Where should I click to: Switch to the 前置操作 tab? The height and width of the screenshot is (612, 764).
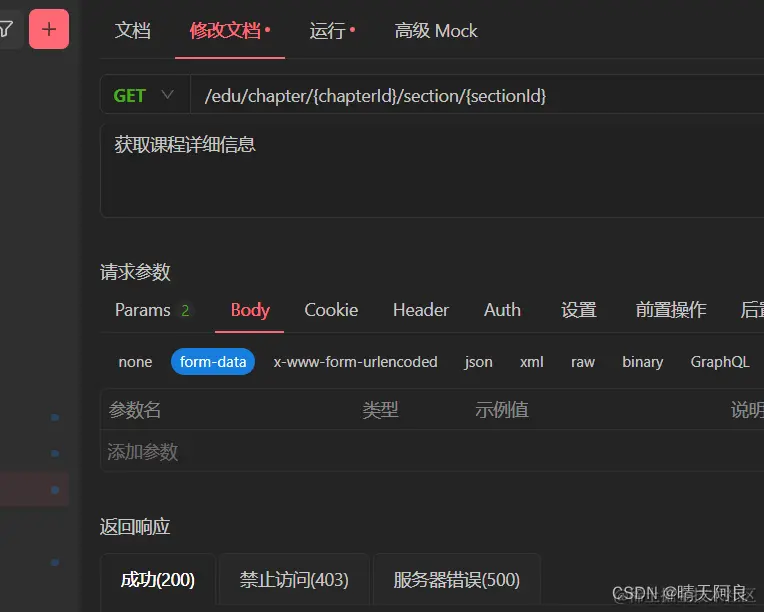click(671, 310)
